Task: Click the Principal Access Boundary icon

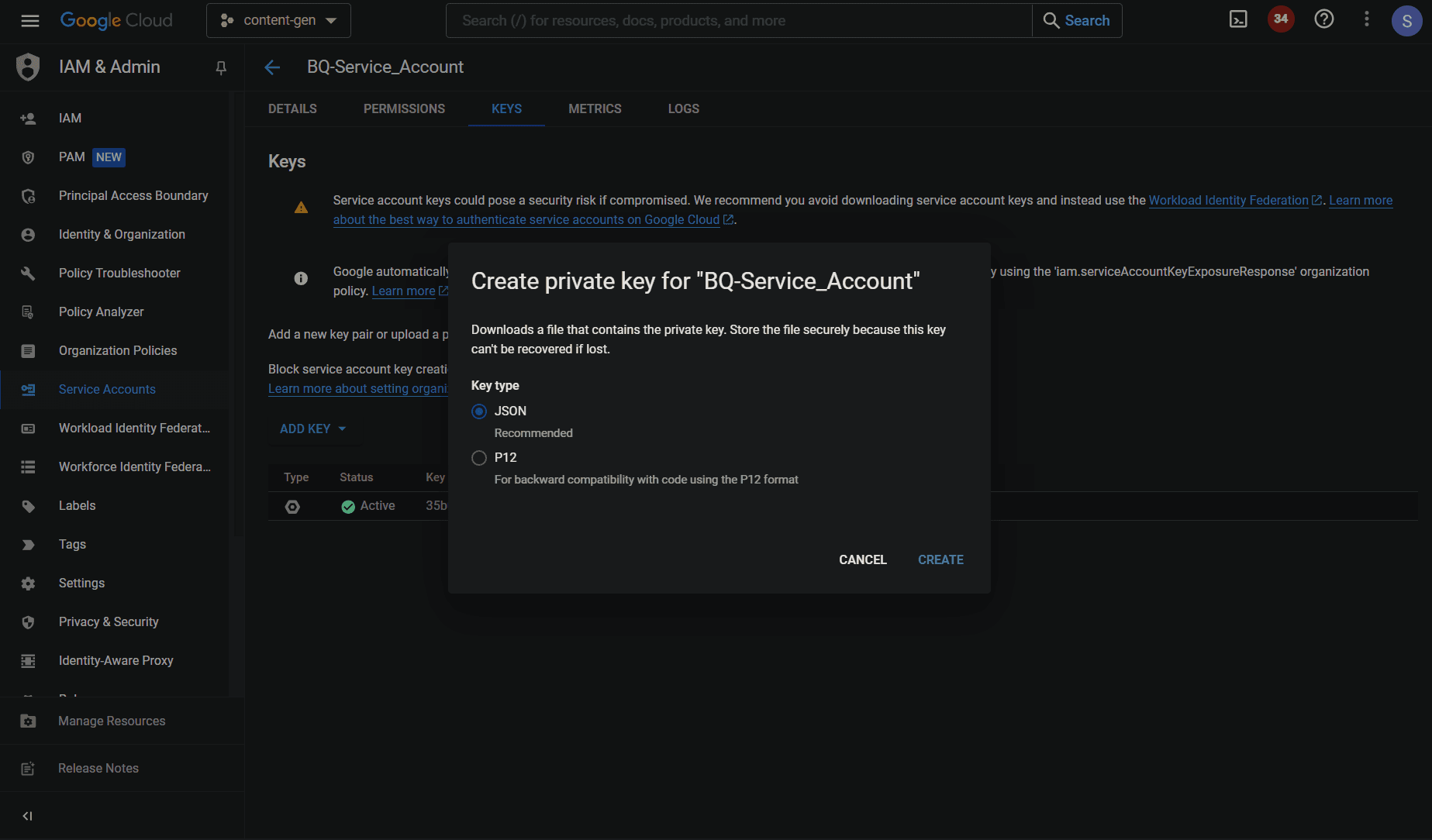Action: tap(28, 196)
